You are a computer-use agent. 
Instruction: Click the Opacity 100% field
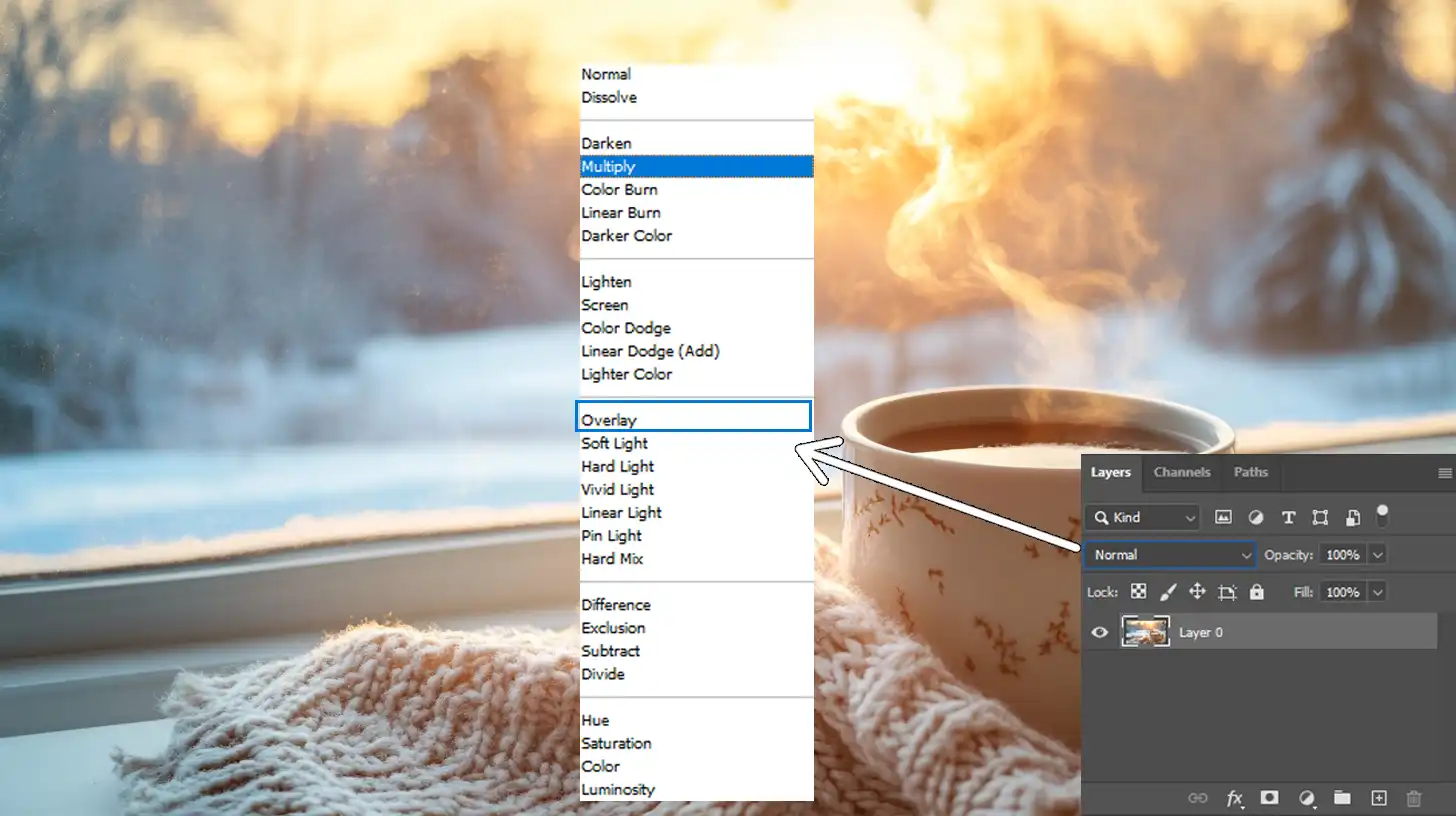1343,554
